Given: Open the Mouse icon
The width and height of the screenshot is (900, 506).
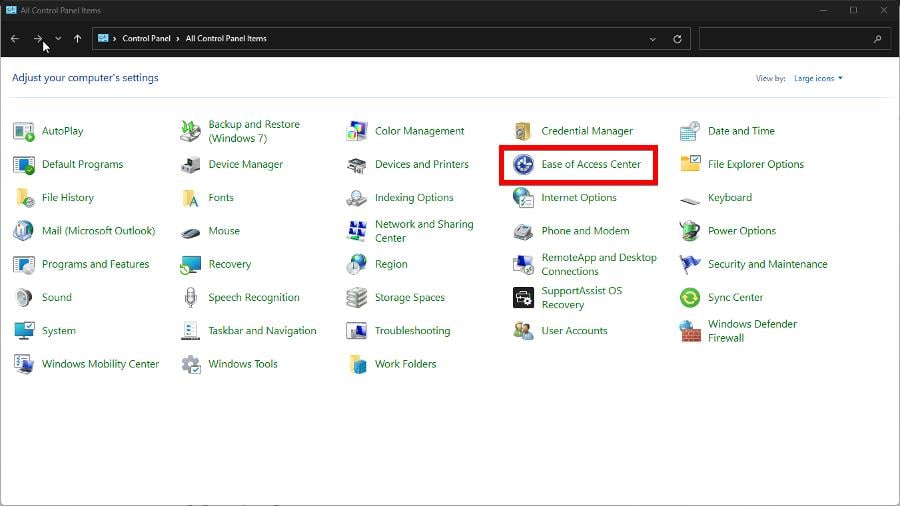Looking at the screenshot, I should 190,232.
